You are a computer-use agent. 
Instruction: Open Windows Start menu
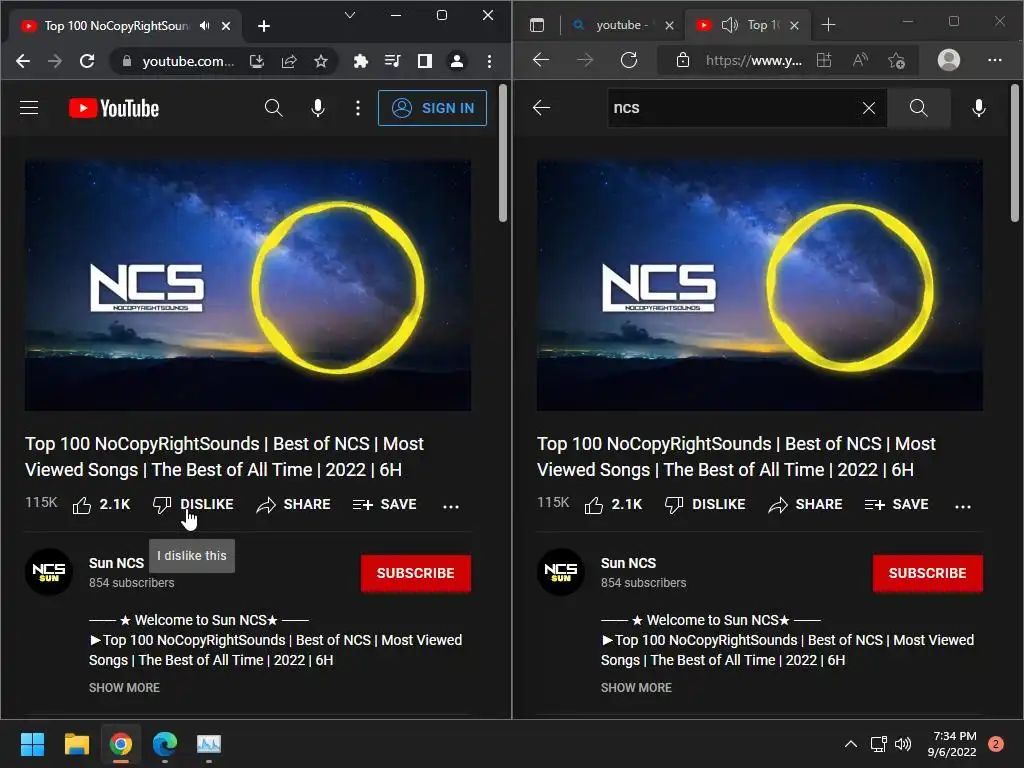click(x=32, y=744)
